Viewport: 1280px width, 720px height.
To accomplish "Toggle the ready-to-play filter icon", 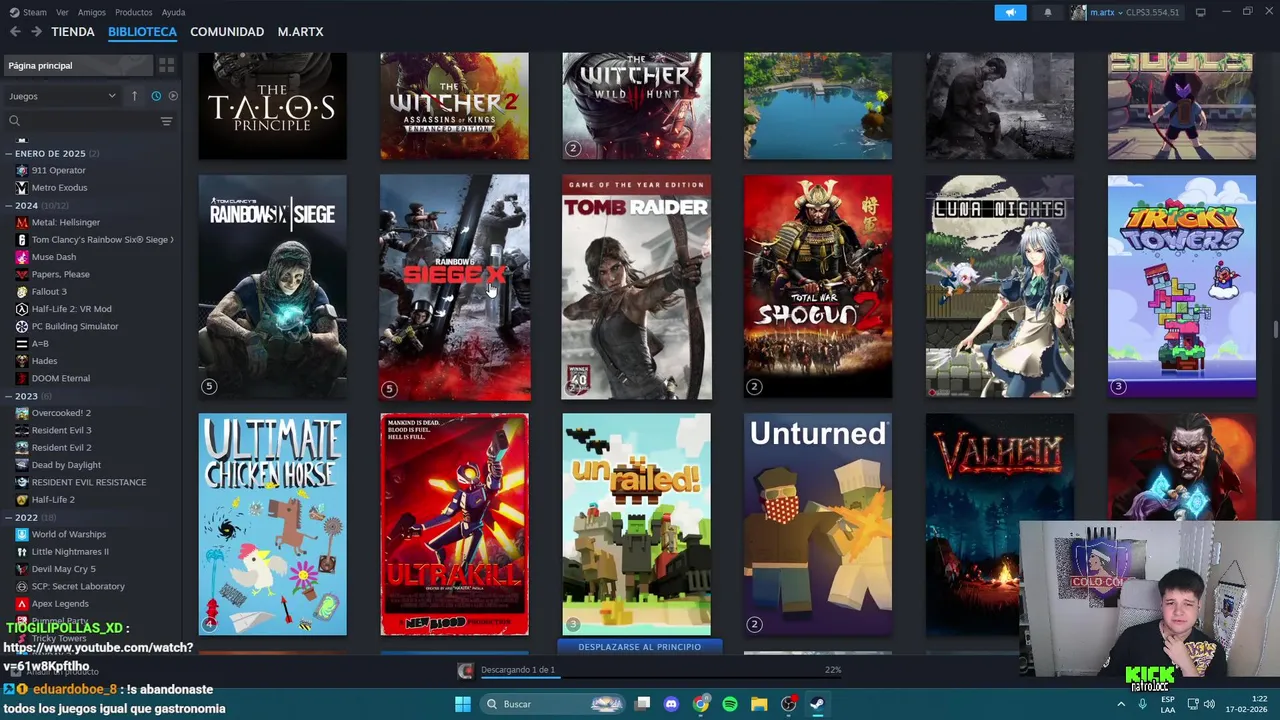I will [x=173, y=96].
